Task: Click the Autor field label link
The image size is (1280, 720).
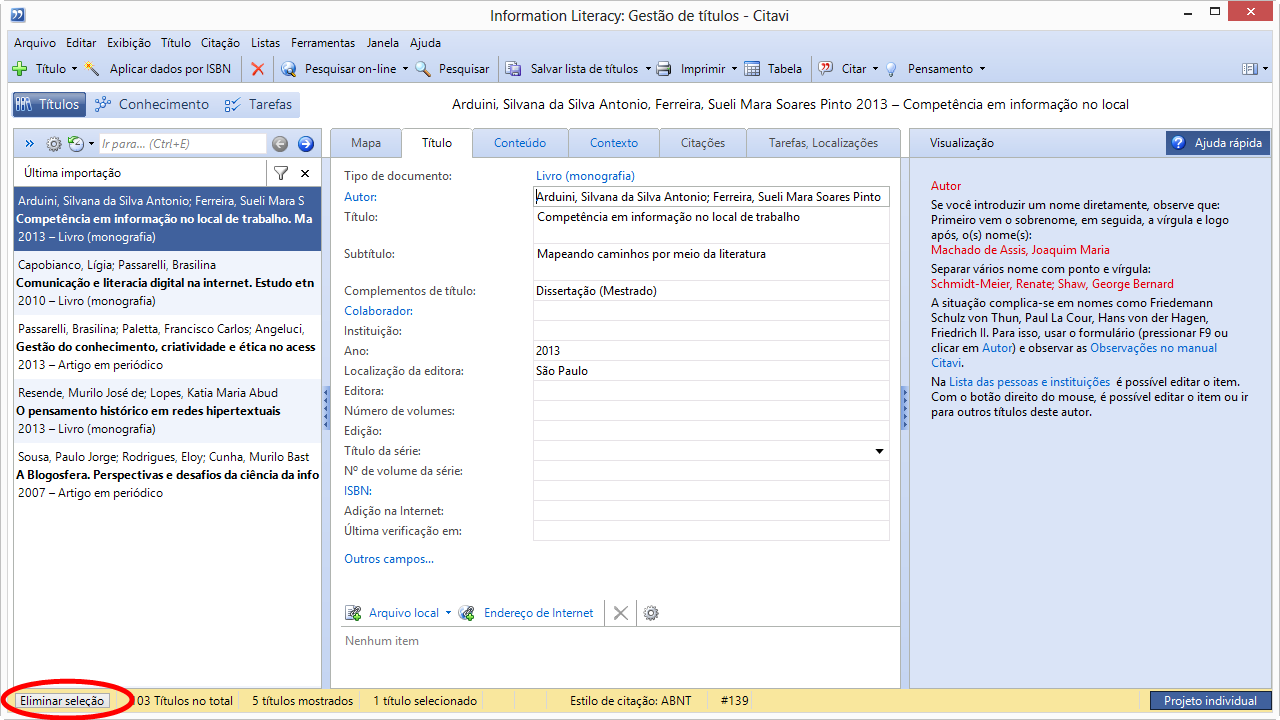Action: 360,197
